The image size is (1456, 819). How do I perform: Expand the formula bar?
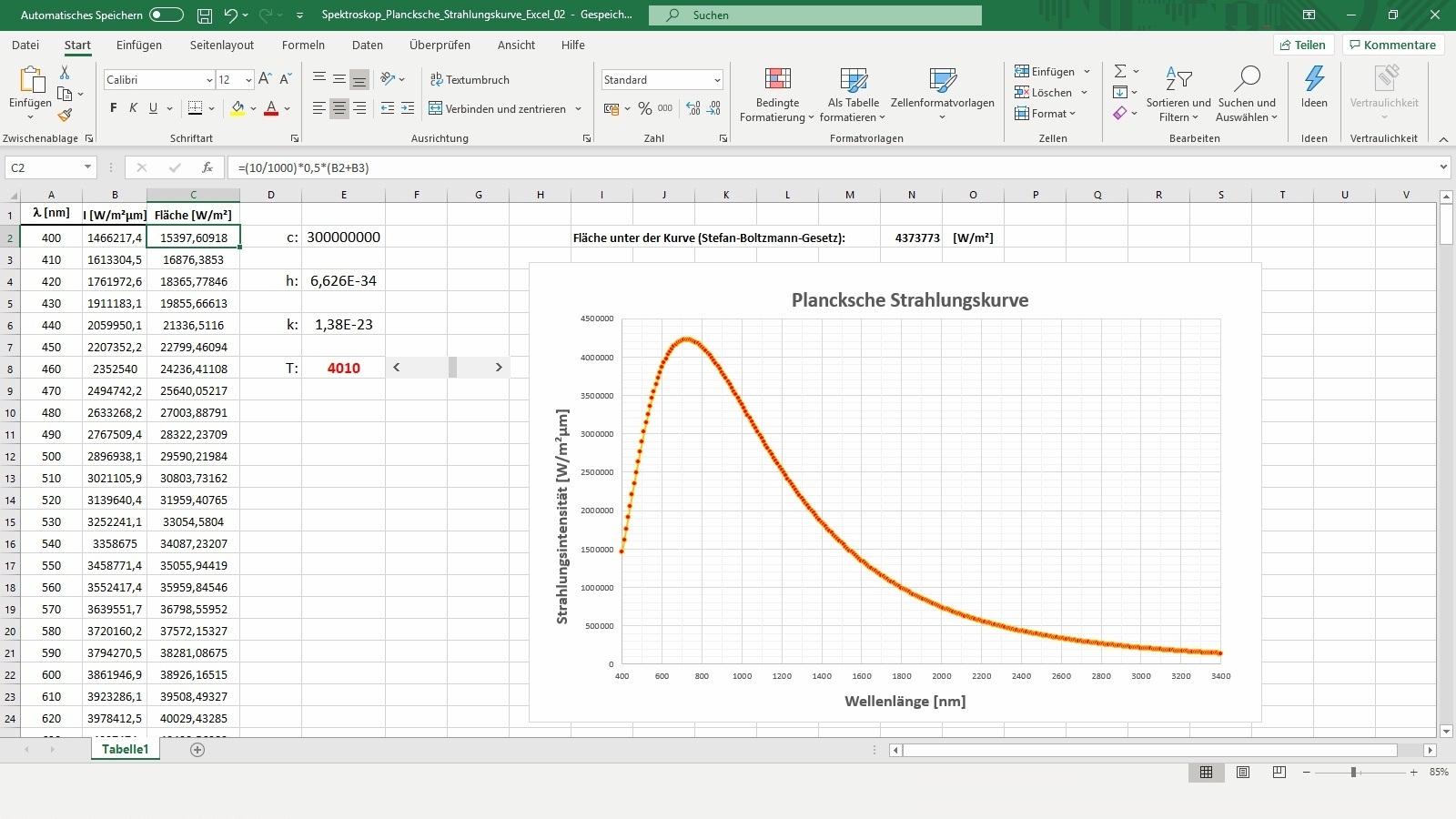click(1443, 167)
